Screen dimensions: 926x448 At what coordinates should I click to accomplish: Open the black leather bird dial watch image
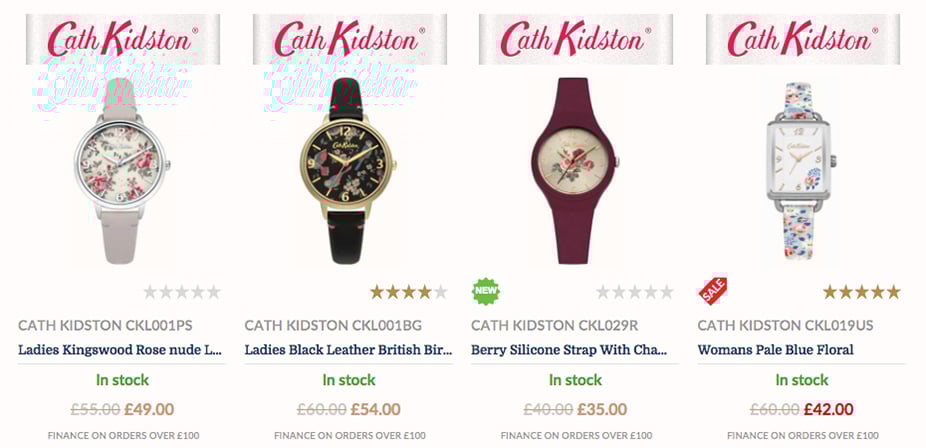click(348, 171)
